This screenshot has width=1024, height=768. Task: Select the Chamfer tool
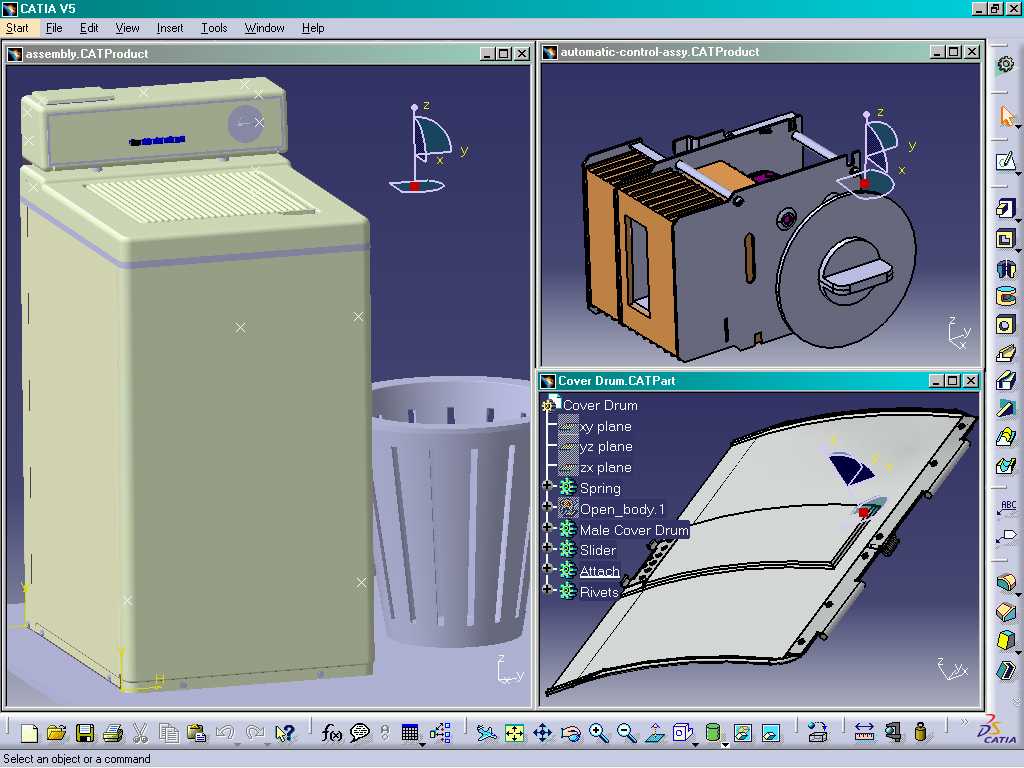click(x=1006, y=611)
